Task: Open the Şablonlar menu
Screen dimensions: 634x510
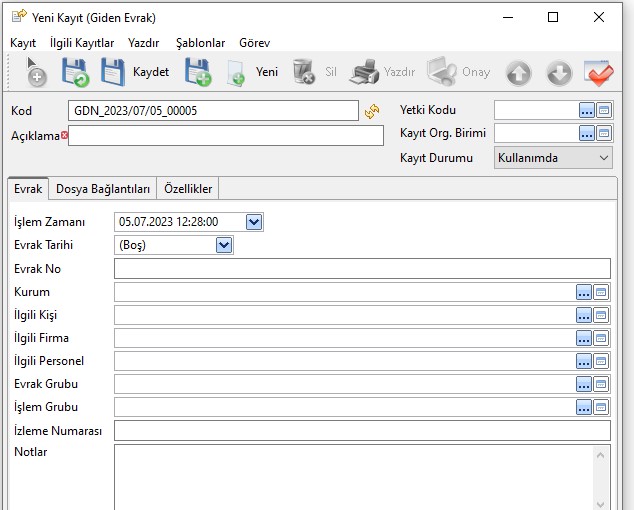Action: [x=200, y=43]
